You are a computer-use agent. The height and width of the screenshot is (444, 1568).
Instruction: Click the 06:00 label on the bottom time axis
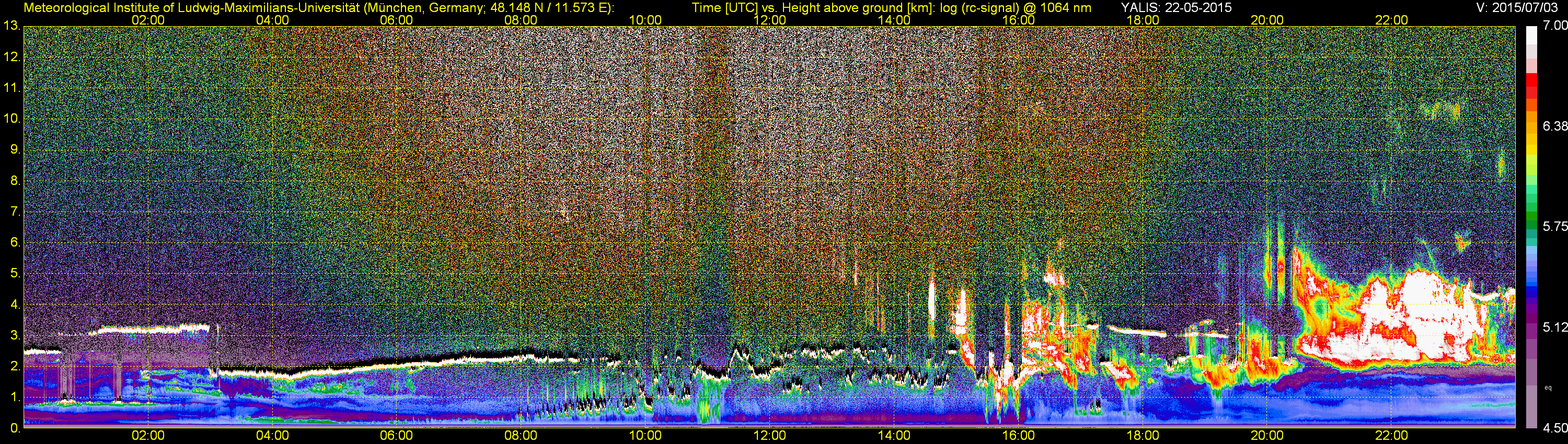tap(396, 436)
